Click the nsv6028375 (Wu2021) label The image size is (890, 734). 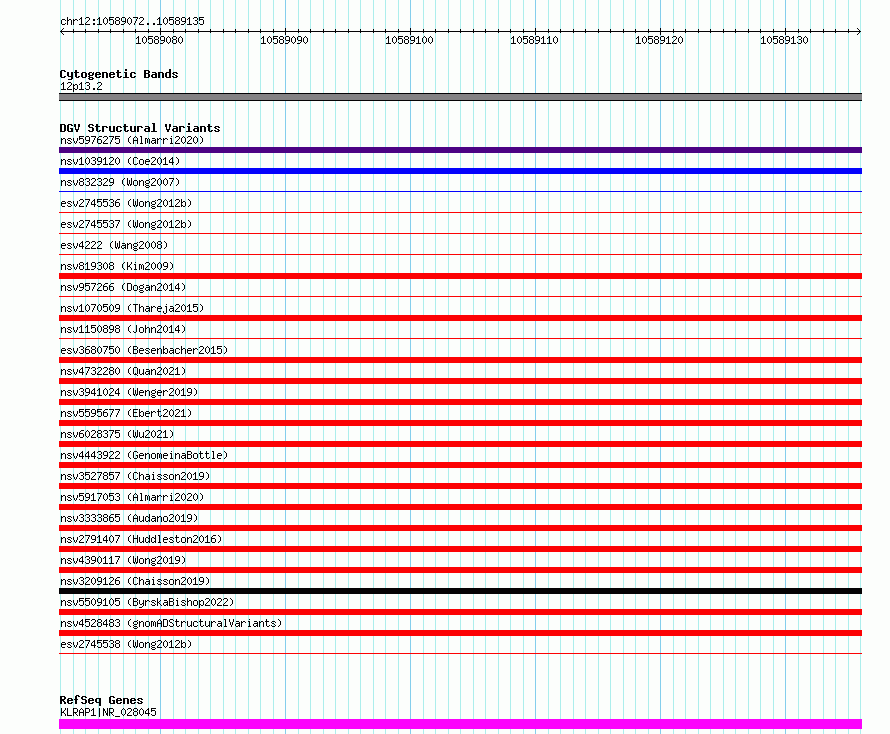(117, 434)
